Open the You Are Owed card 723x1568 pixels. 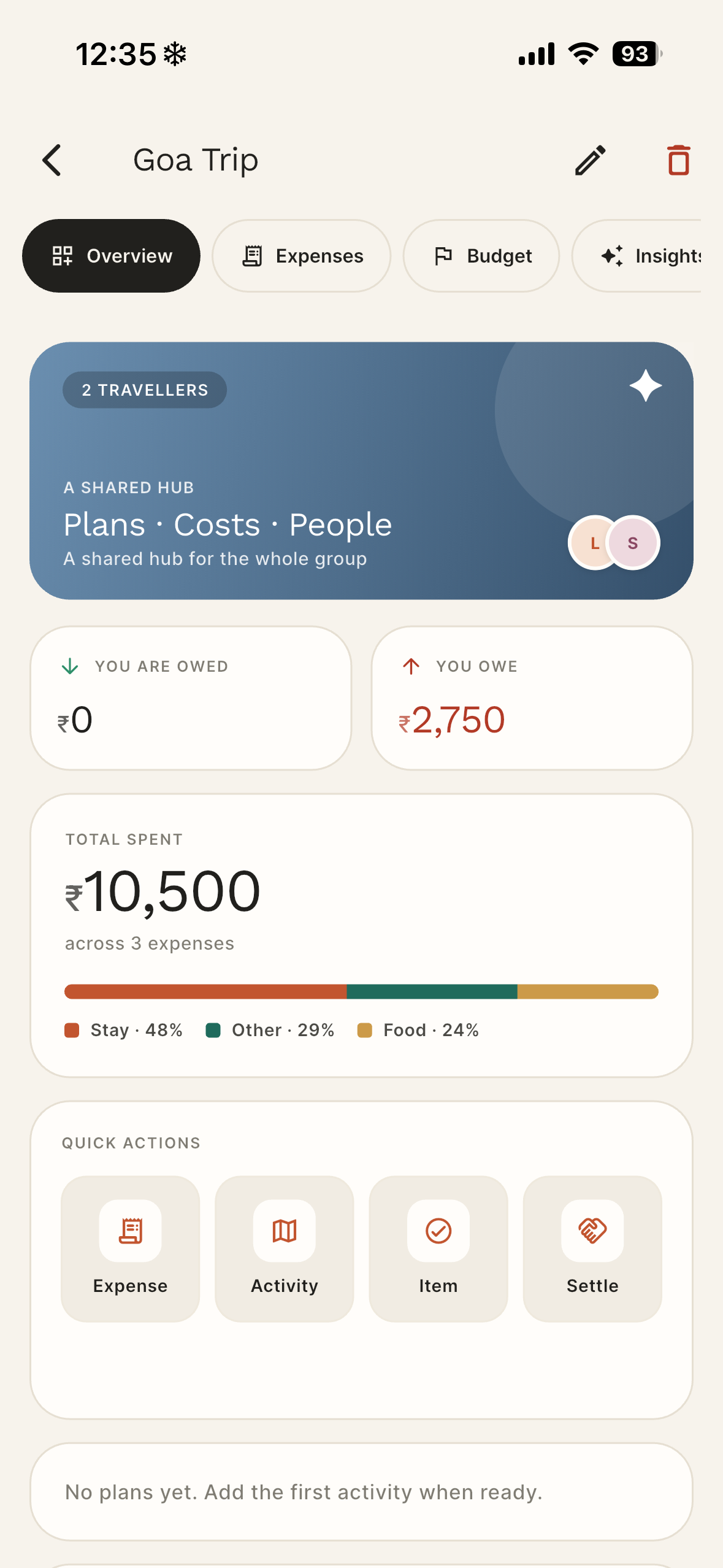point(191,698)
